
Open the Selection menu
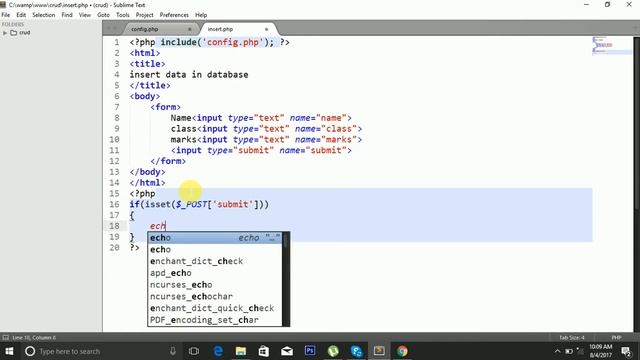(x=44, y=15)
